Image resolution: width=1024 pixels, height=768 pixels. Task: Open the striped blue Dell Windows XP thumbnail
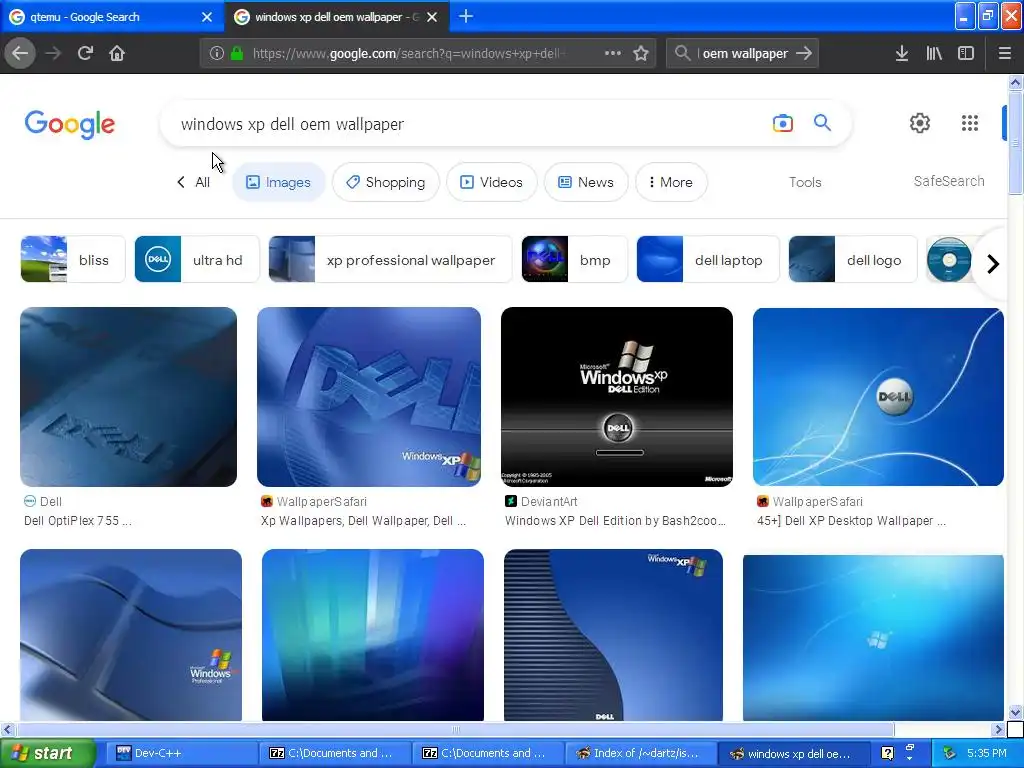(613, 635)
